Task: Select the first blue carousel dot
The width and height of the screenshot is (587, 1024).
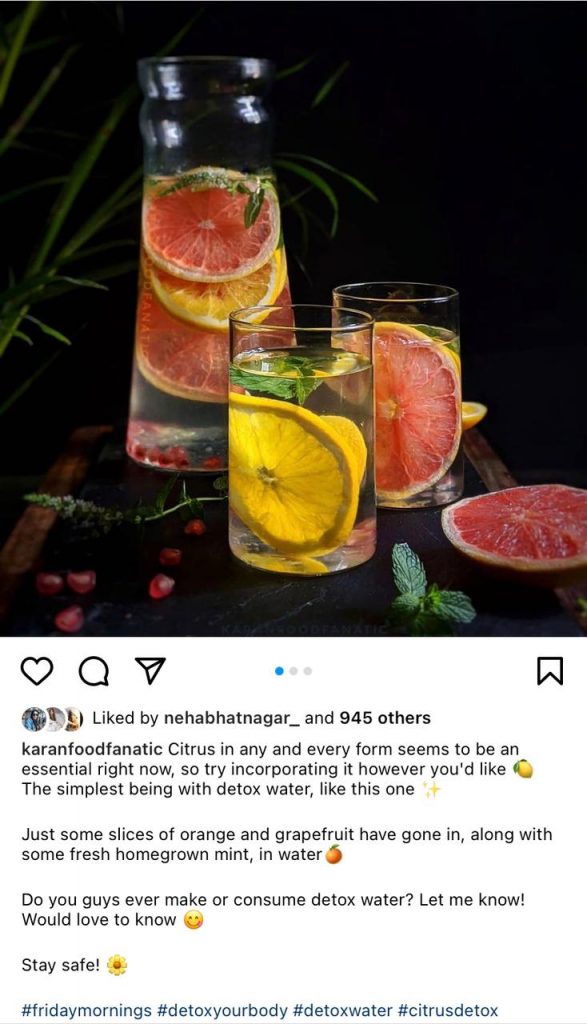Action: point(279,671)
